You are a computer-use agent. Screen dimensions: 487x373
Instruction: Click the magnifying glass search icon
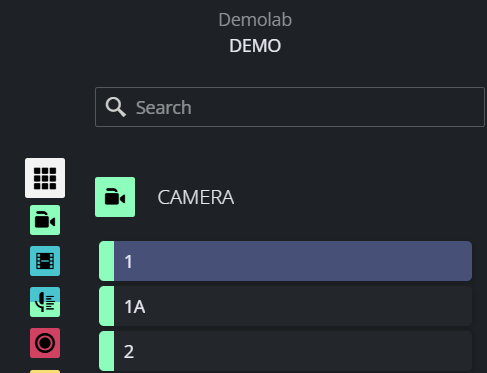pos(116,107)
